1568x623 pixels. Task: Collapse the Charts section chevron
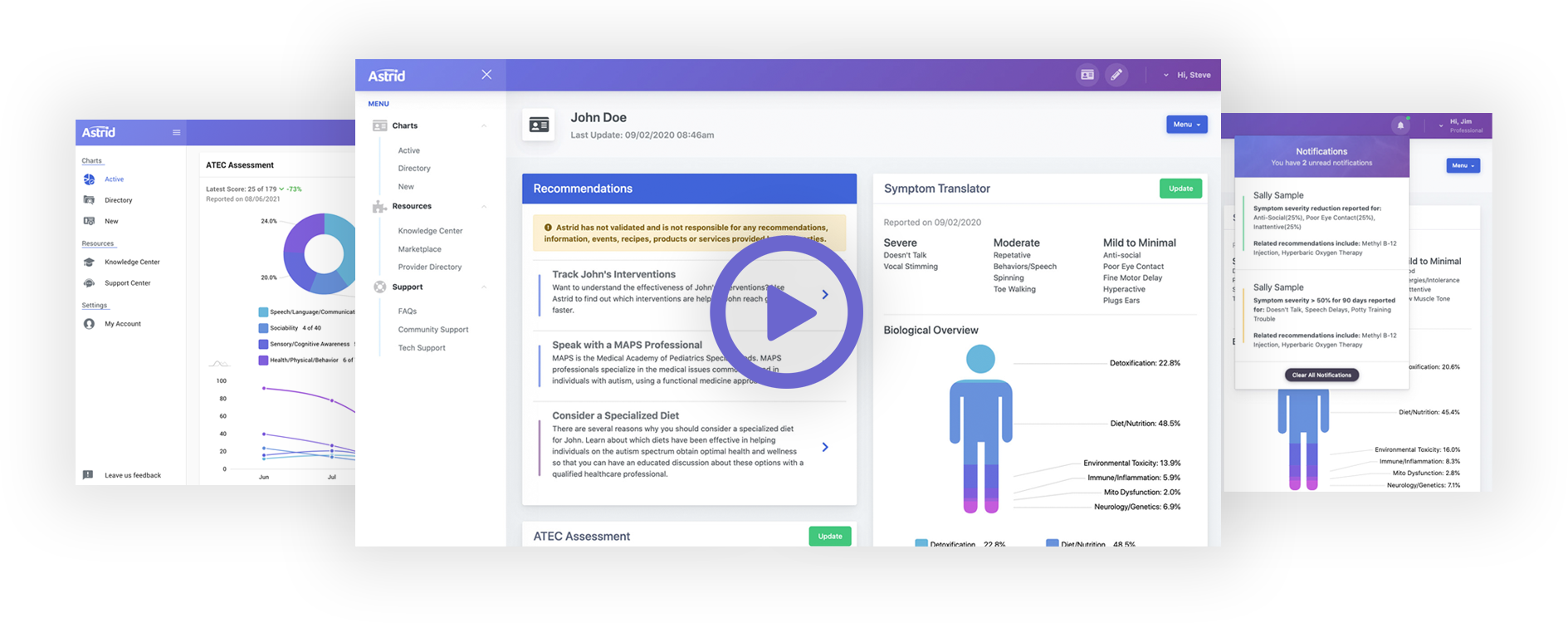(x=484, y=126)
